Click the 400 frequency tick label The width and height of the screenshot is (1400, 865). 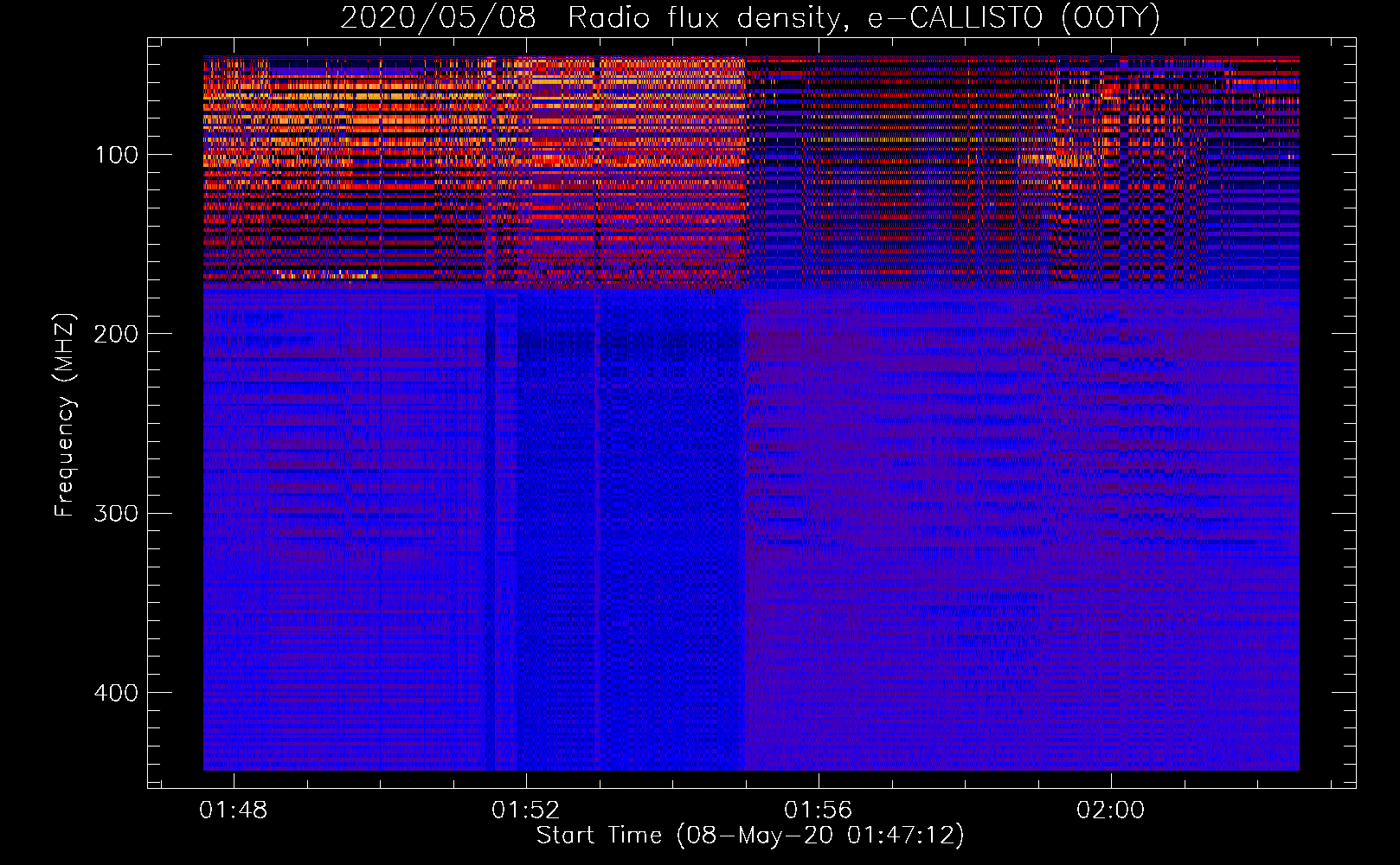[116, 693]
